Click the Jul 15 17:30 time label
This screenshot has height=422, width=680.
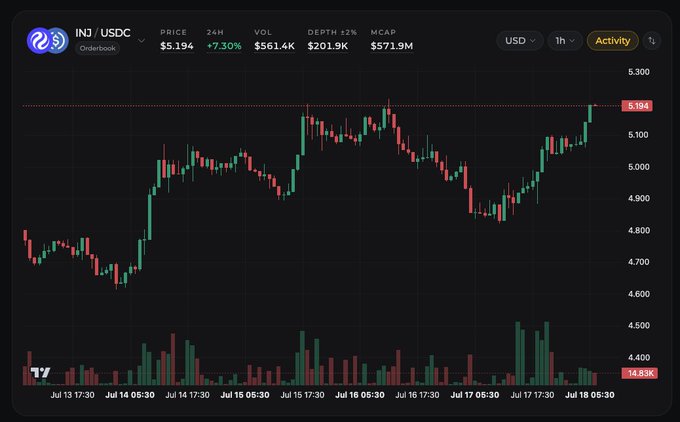click(x=302, y=395)
